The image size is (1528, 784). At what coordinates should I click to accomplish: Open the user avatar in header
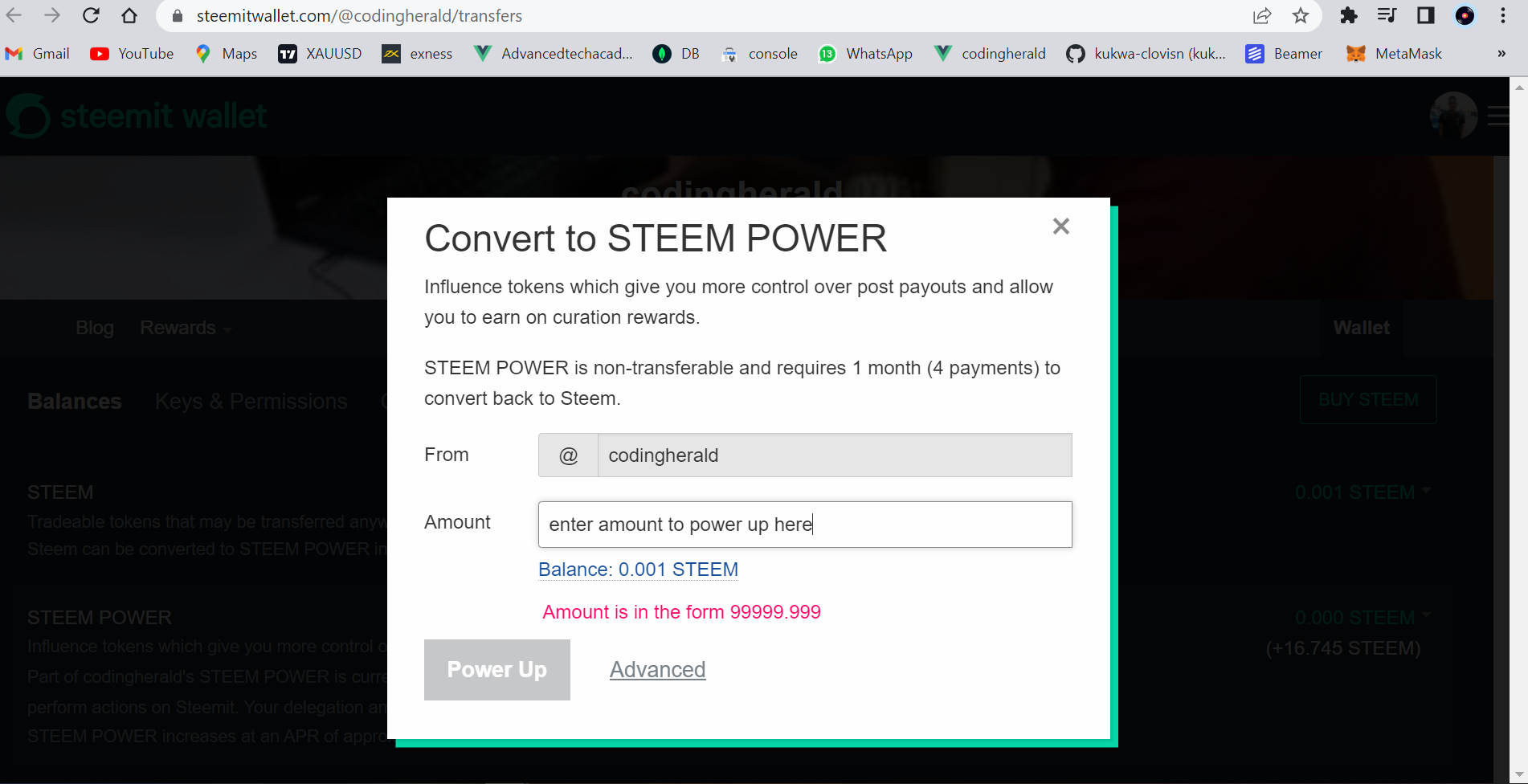click(x=1453, y=116)
